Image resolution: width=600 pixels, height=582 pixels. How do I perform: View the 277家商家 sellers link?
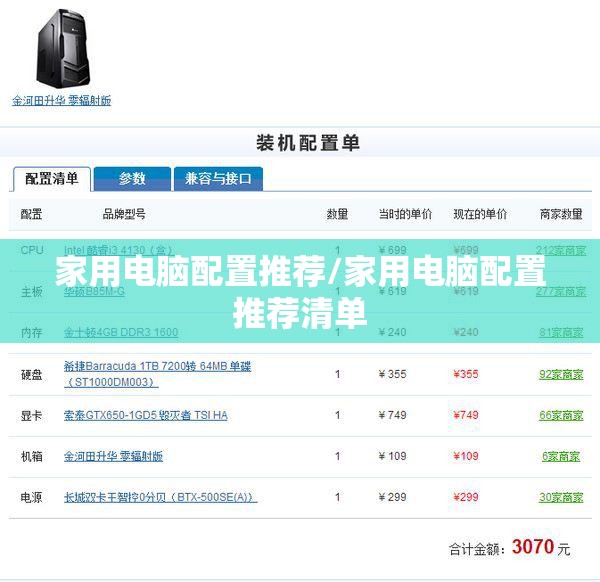tap(561, 292)
